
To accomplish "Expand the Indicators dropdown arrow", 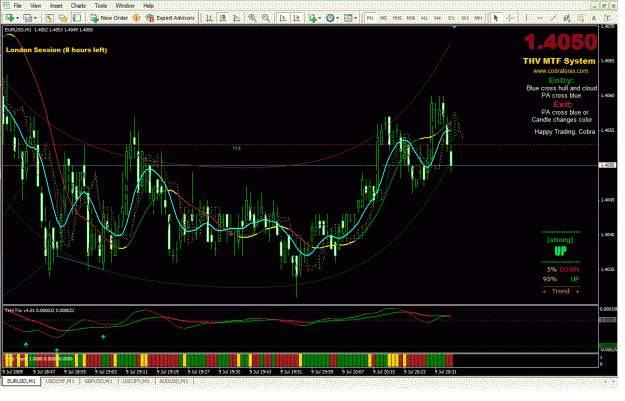I will coord(320,18).
